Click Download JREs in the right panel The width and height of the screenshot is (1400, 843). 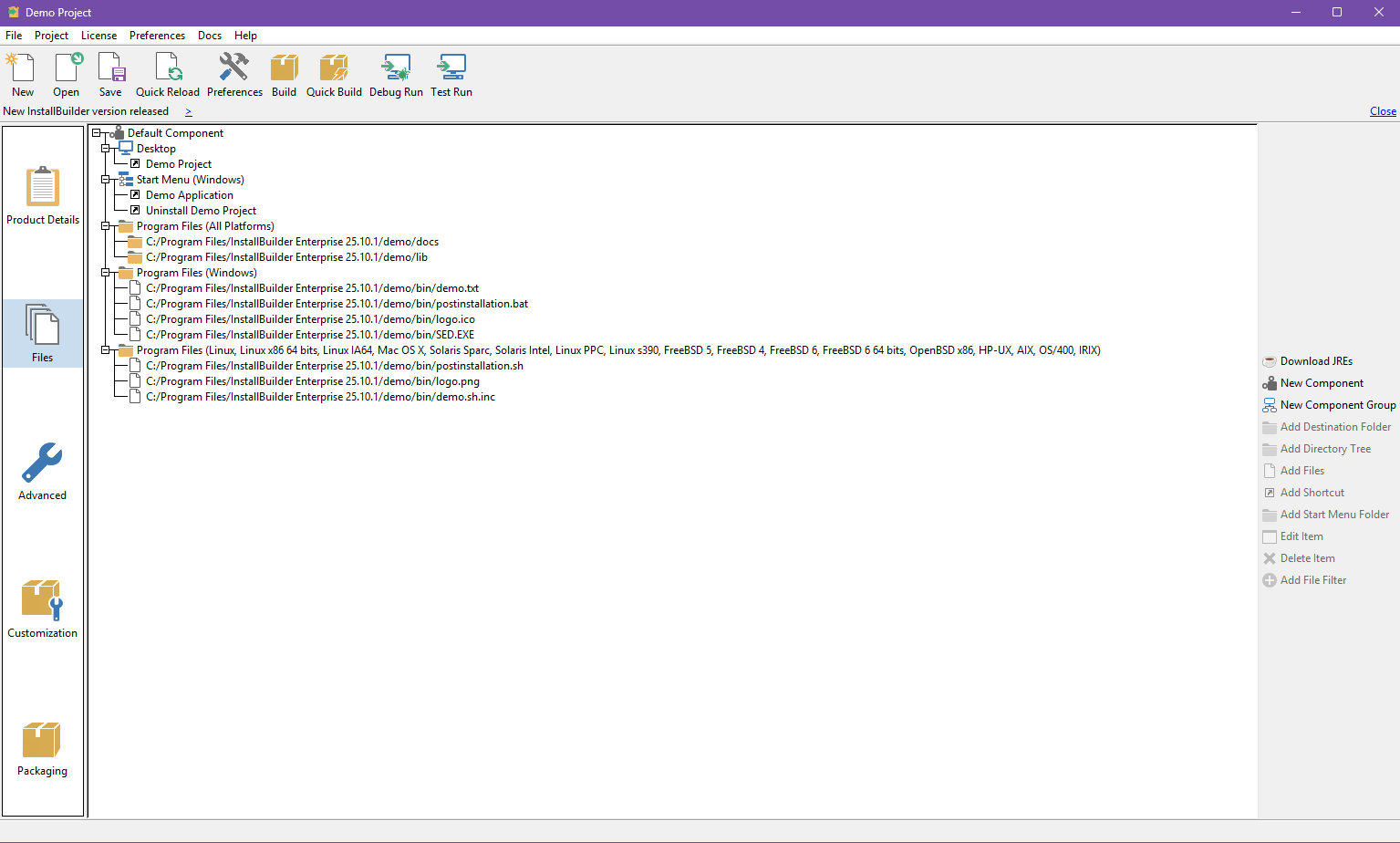(x=1308, y=361)
